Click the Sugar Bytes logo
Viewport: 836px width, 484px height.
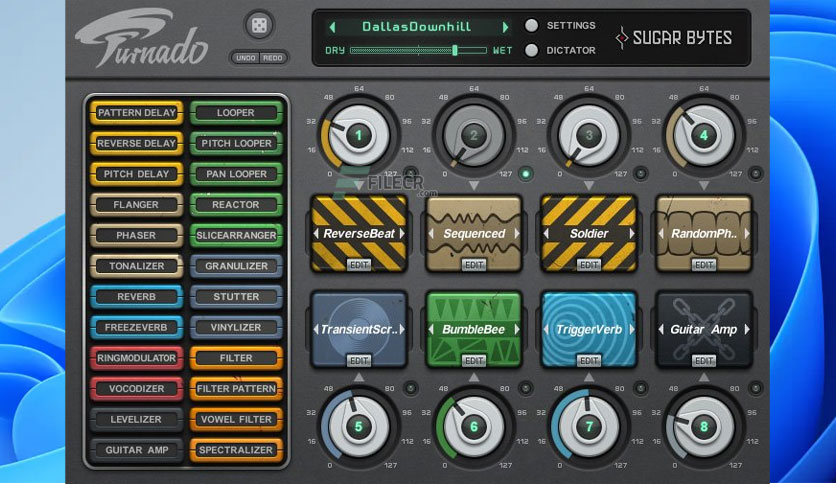pos(673,38)
